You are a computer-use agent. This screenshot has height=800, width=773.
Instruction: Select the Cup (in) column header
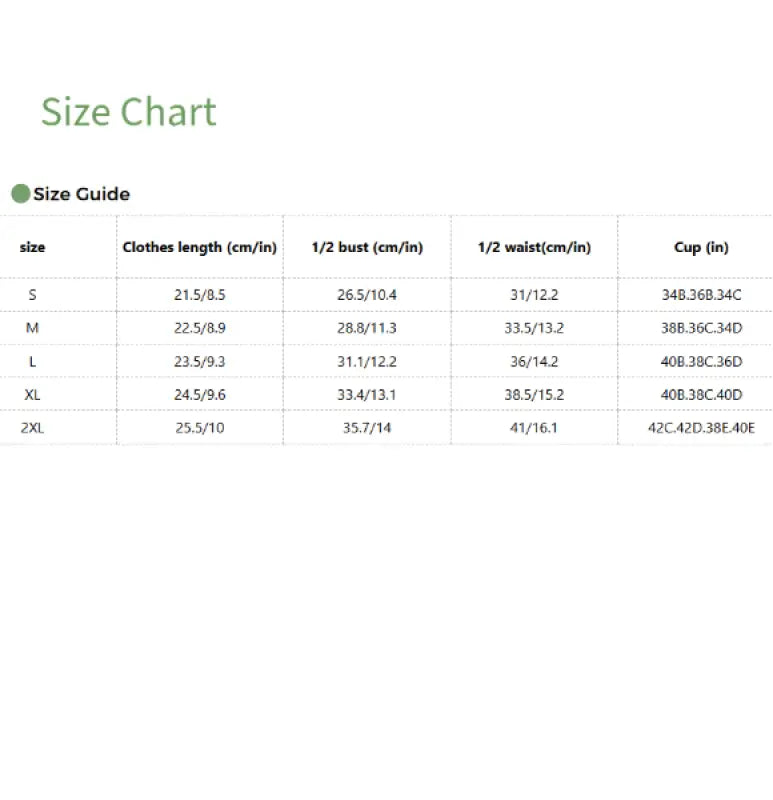coord(701,247)
